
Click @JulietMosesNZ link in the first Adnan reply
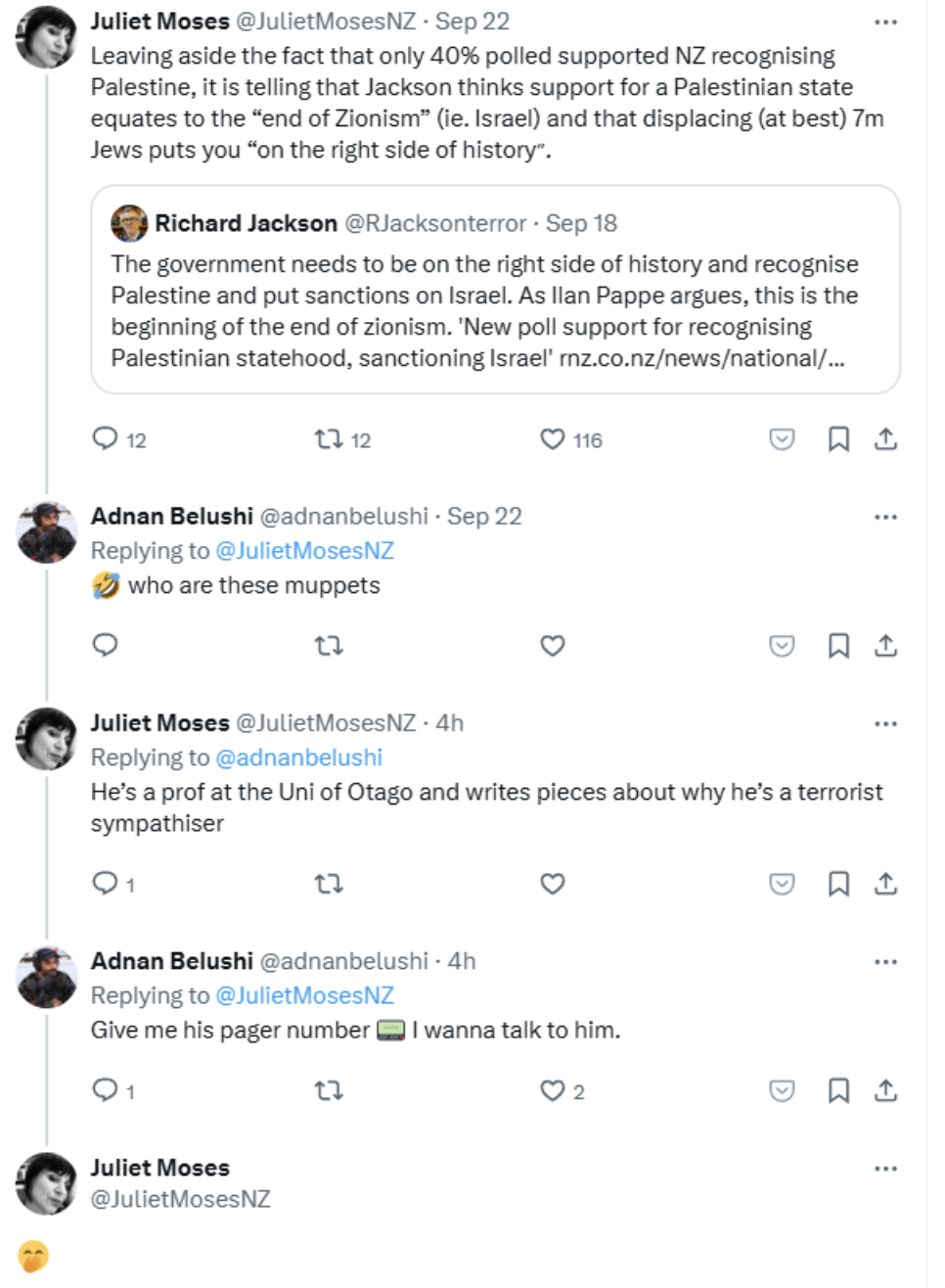[304, 551]
